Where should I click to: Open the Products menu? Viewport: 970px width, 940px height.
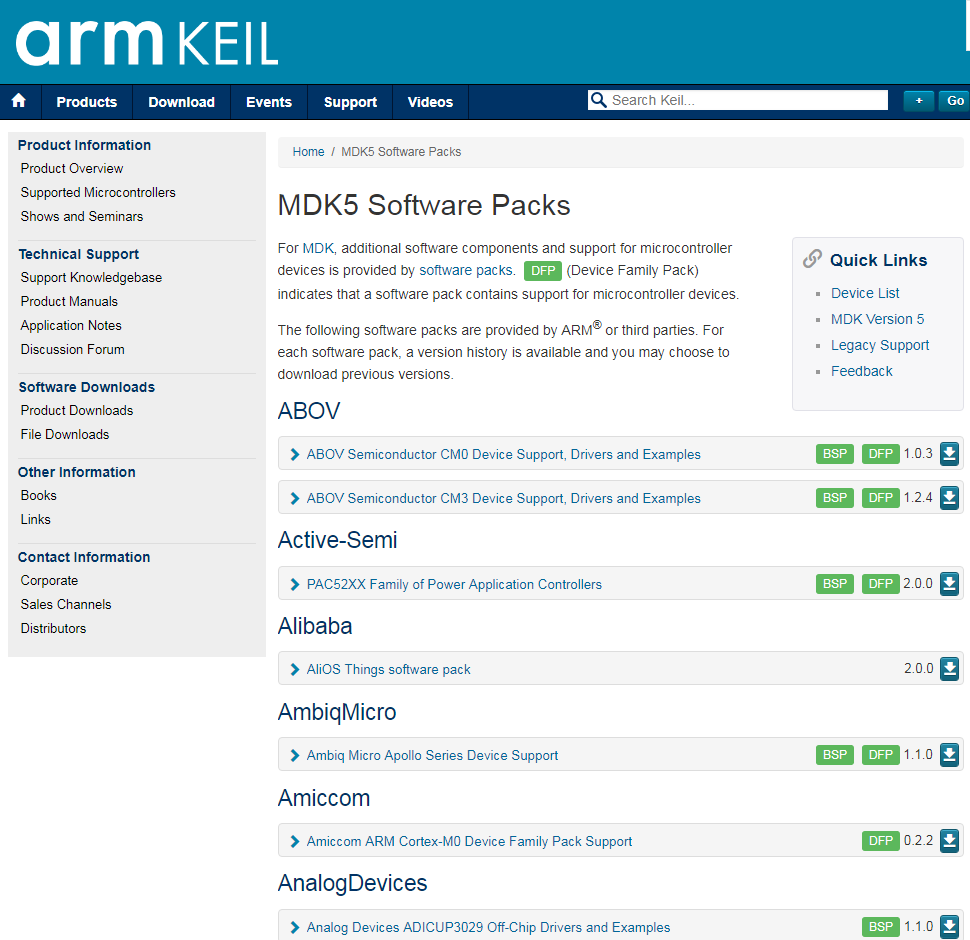[87, 102]
